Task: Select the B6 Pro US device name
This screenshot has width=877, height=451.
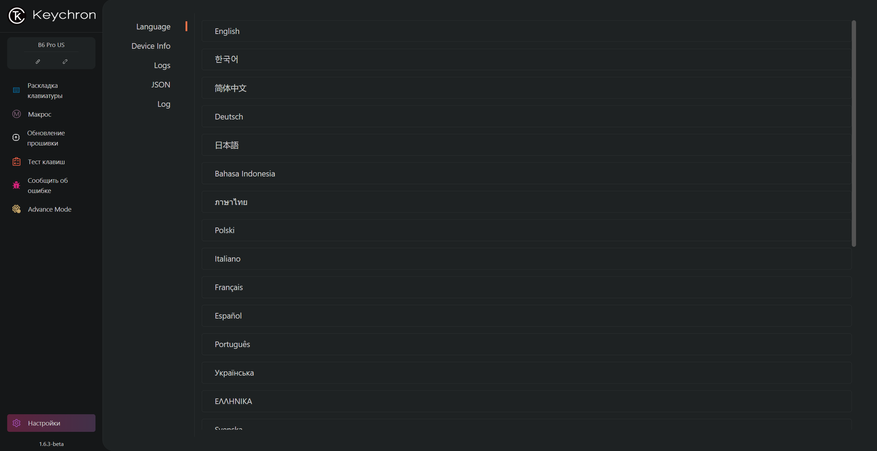Action: [x=51, y=45]
